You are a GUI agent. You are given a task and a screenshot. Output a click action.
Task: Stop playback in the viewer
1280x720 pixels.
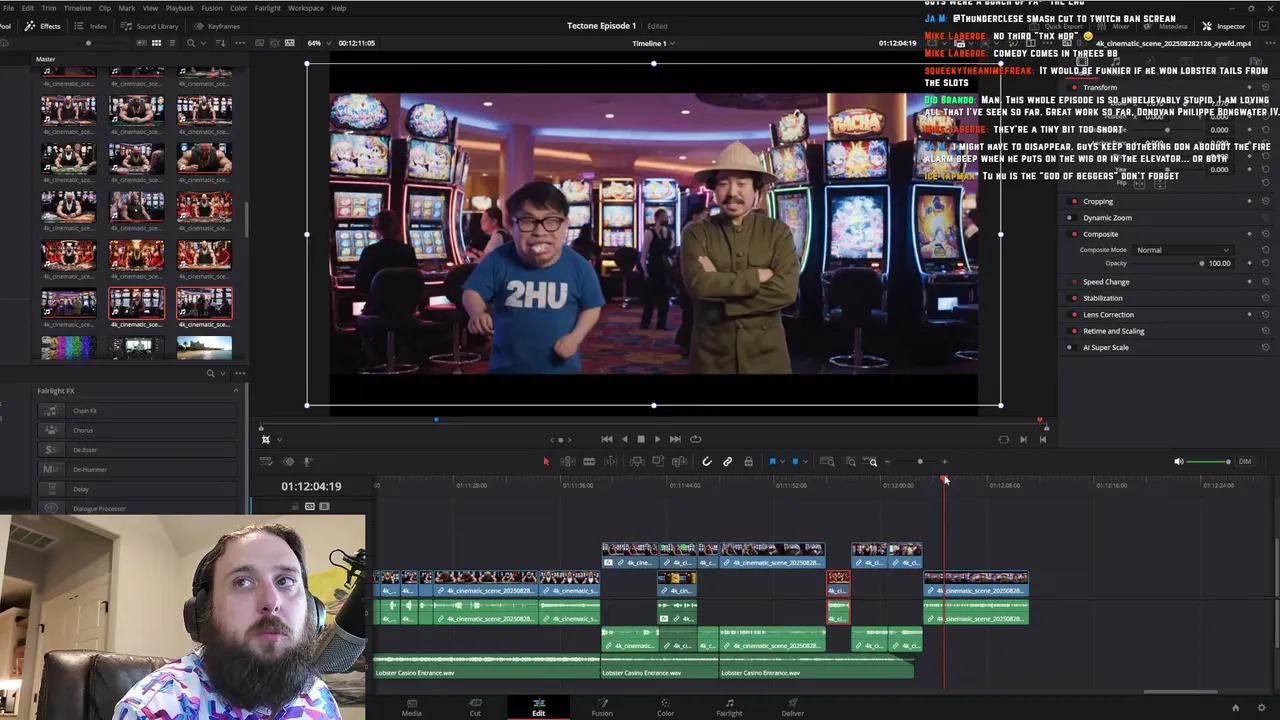click(641, 439)
